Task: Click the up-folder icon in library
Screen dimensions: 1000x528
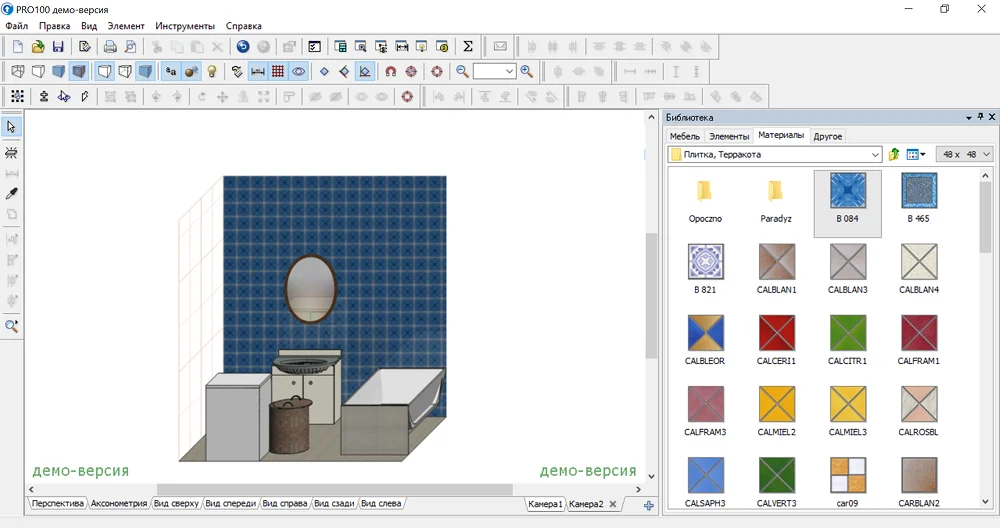Action: (x=894, y=155)
